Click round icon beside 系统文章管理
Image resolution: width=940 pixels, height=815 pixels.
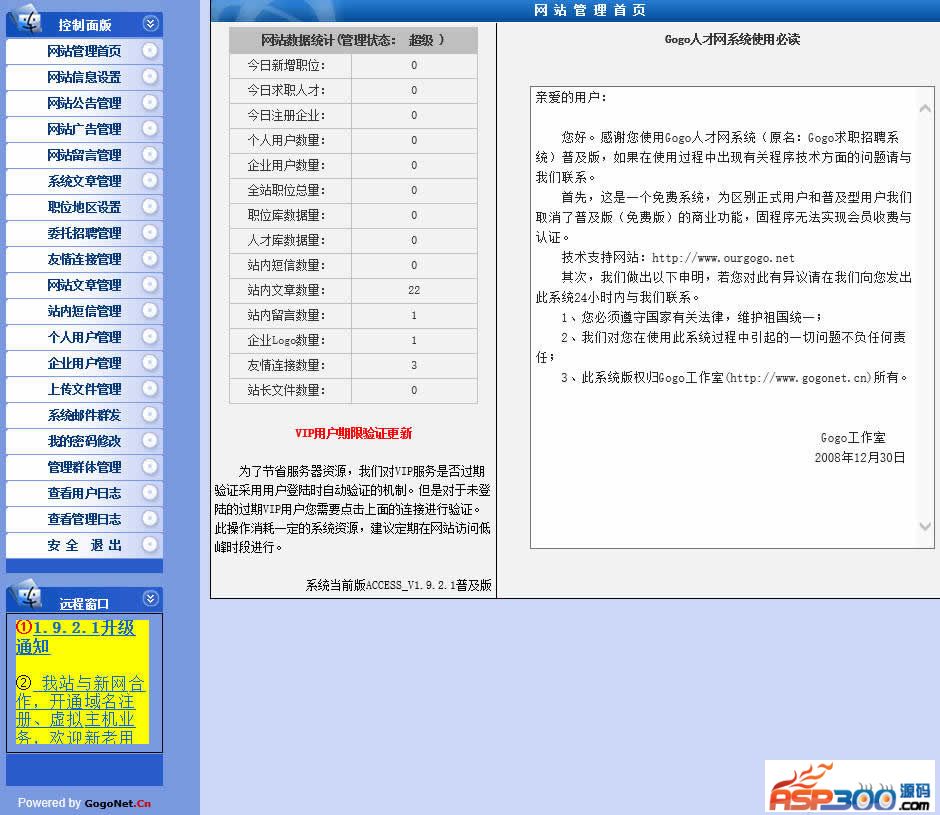(150, 181)
